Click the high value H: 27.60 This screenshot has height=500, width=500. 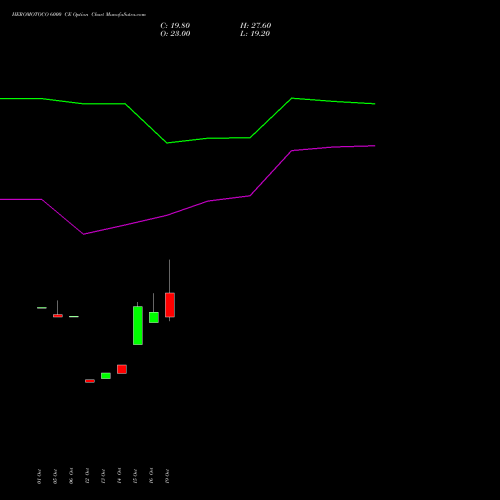(x=256, y=26)
